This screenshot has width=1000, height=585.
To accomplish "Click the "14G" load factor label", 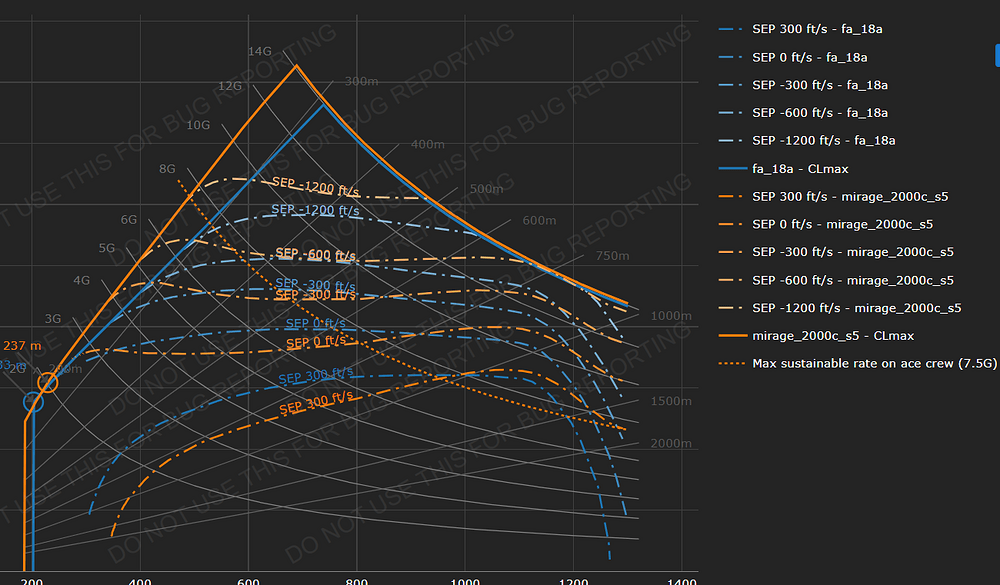I will click(x=260, y=51).
